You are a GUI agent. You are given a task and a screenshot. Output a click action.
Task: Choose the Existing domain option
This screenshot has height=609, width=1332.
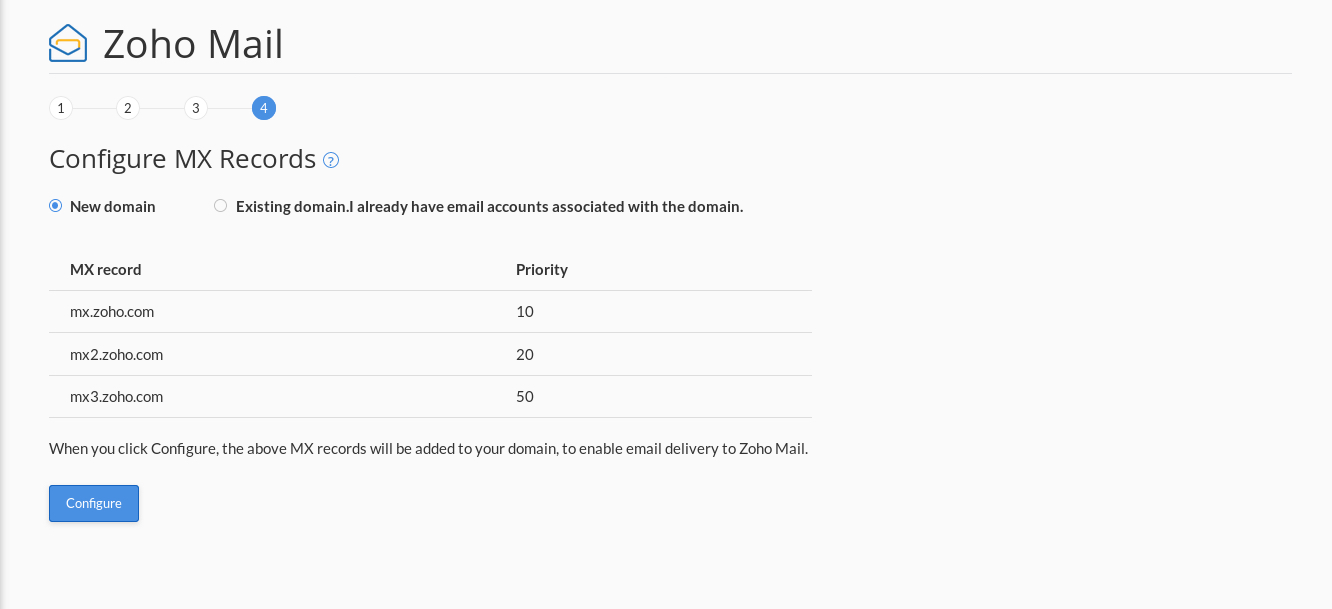220,205
